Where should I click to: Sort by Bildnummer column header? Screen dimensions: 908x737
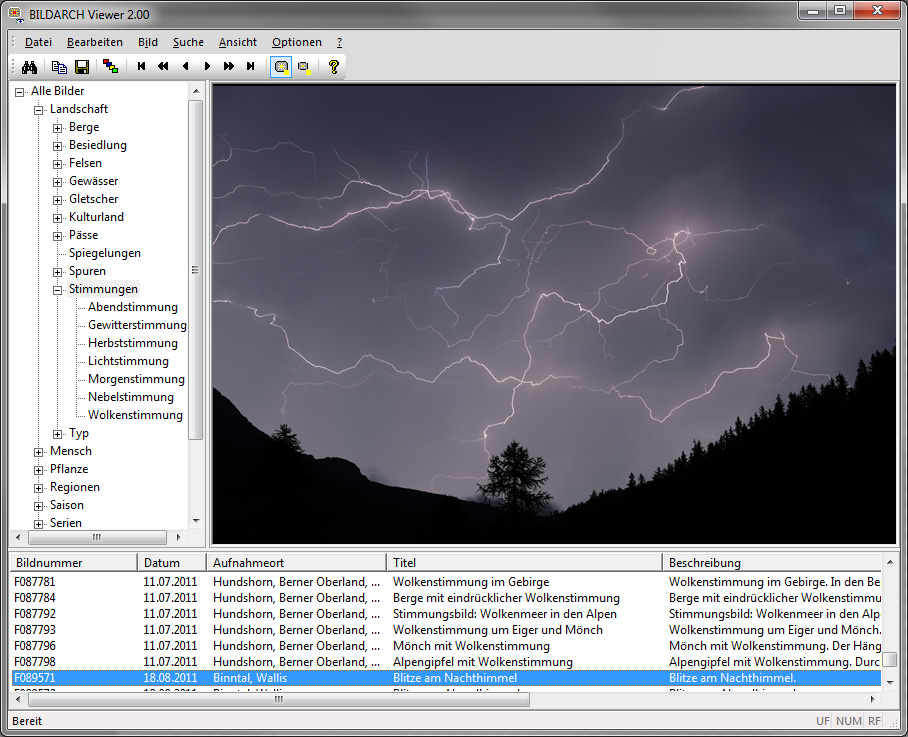pos(74,563)
